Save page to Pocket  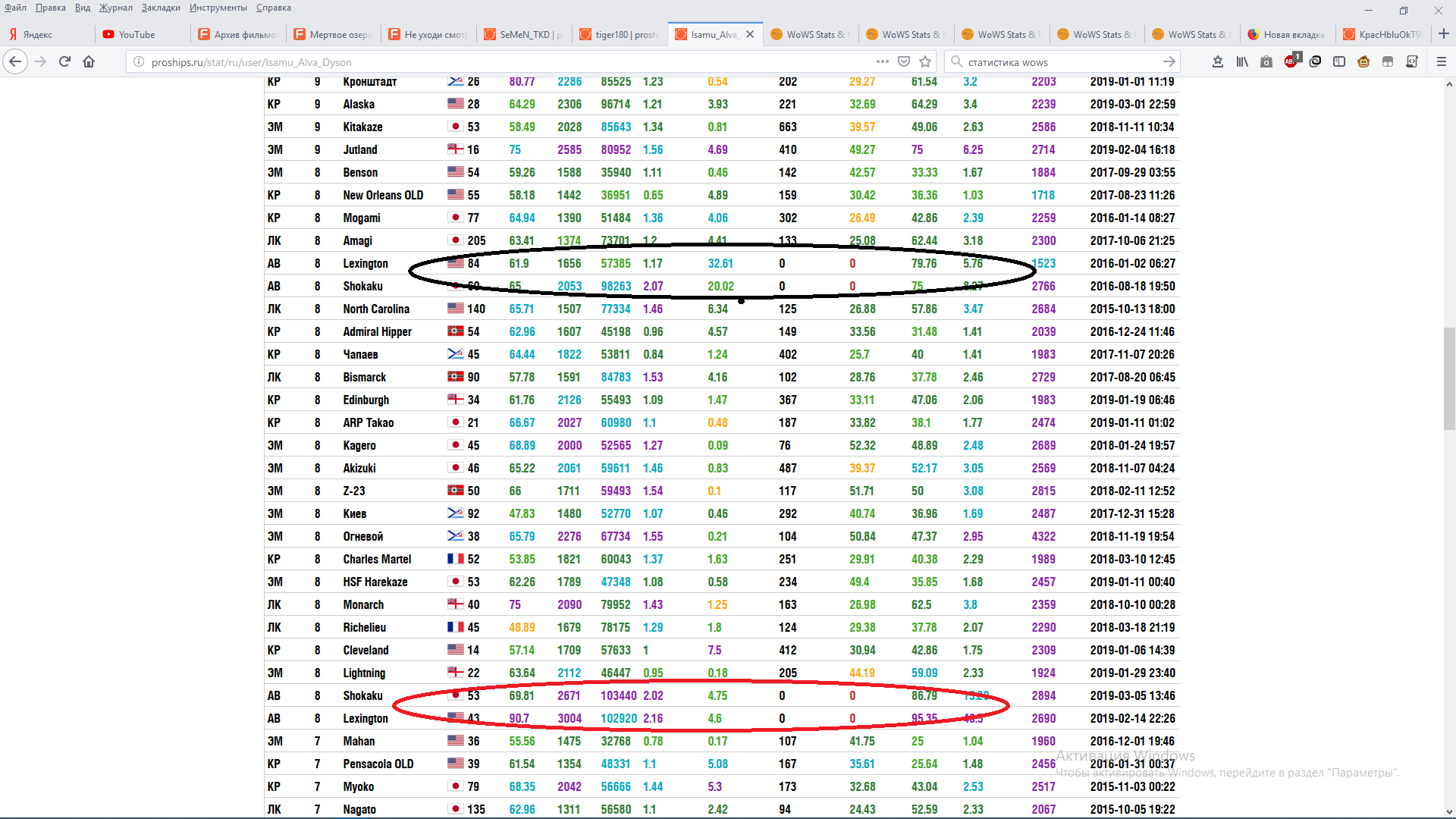pos(904,61)
